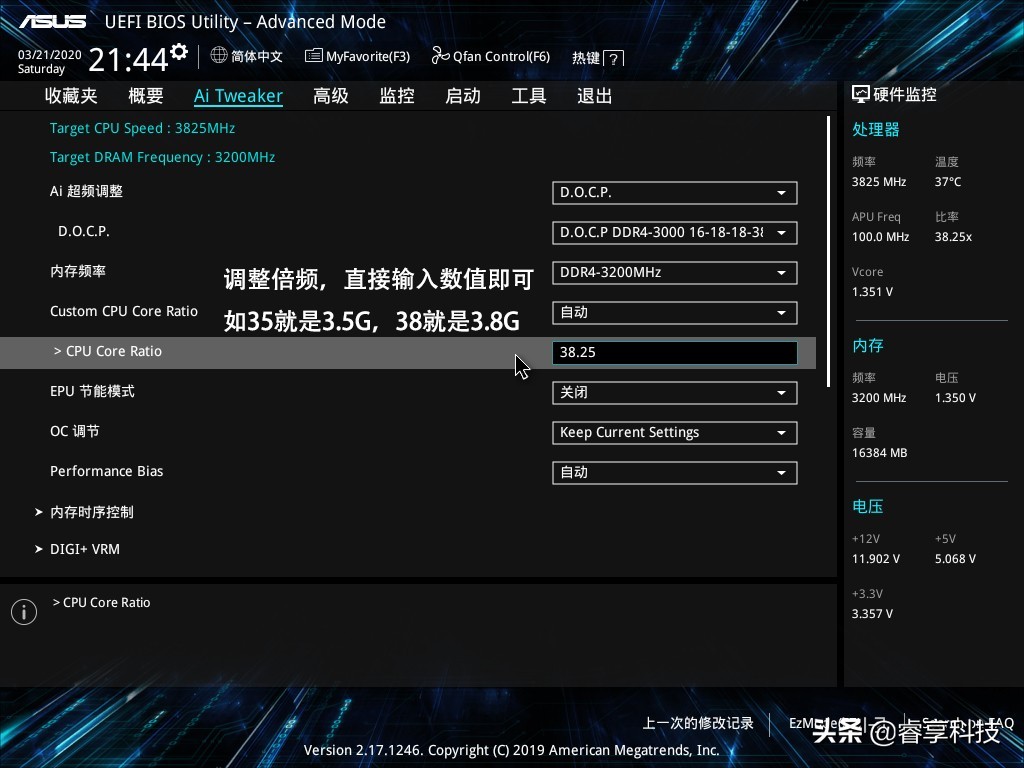1024x768 pixels.
Task: Open the OC 调节 Keep Current Settings dropdown
Action: pyautogui.click(x=674, y=433)
